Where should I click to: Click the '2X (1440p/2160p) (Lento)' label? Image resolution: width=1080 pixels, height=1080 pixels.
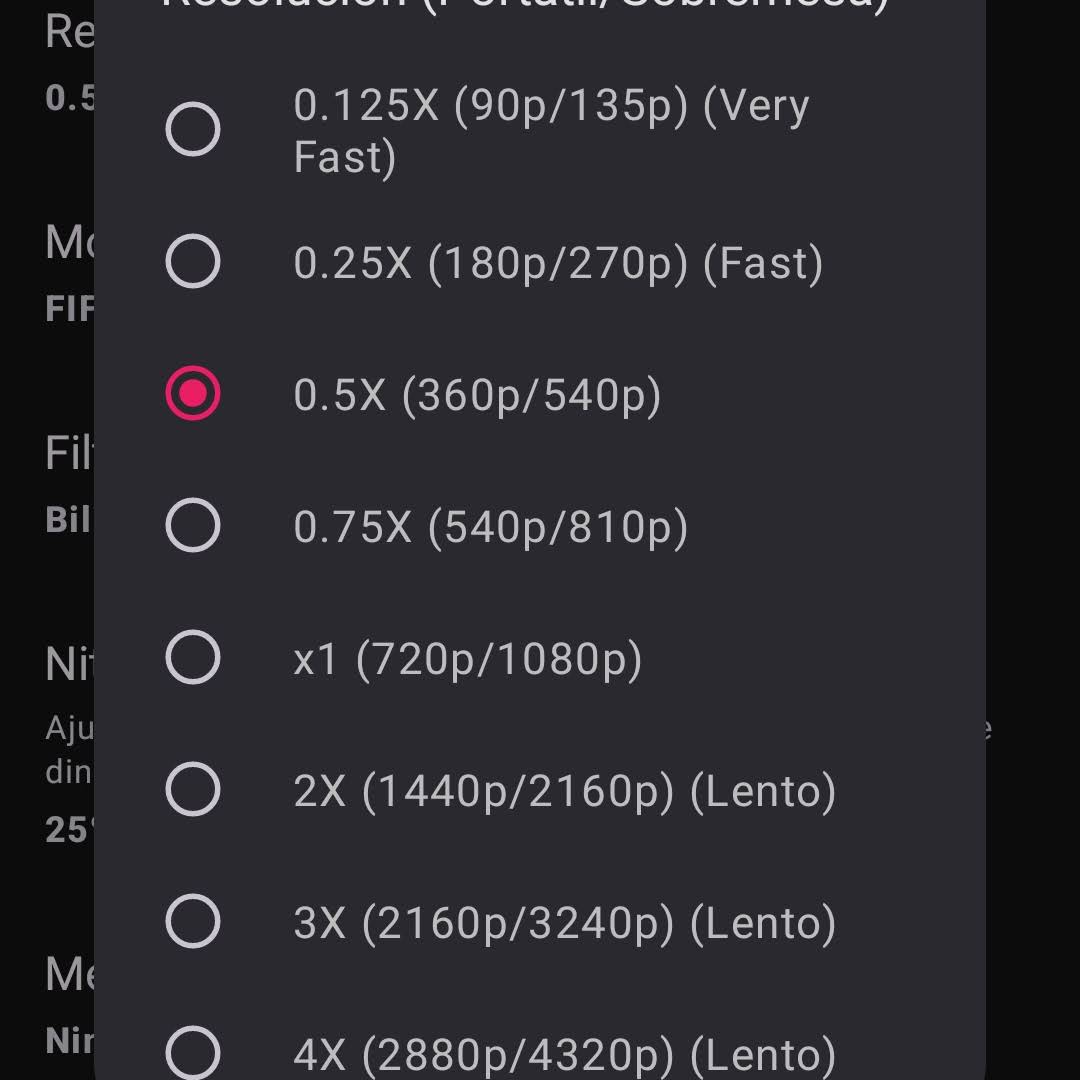[x=564, y=791]
